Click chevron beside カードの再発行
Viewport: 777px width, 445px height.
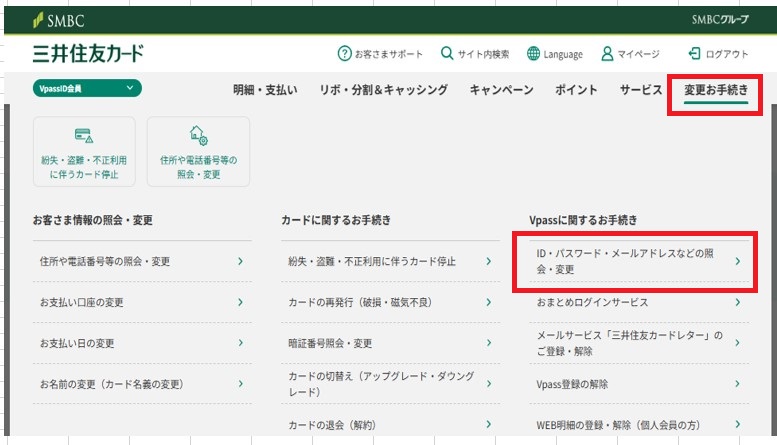[x=489, y=302]
